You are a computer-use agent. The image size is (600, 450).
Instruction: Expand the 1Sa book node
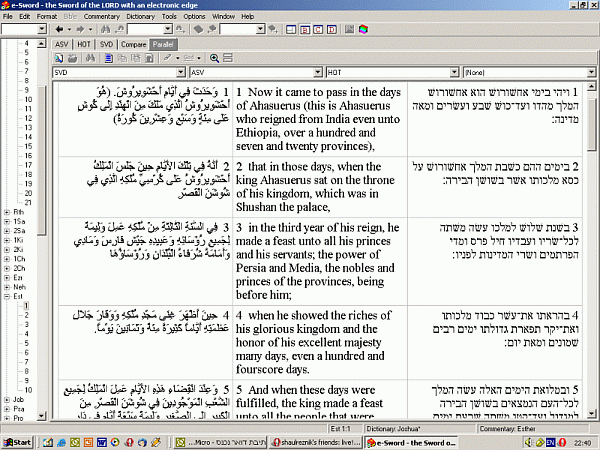(x=7, y=222)
